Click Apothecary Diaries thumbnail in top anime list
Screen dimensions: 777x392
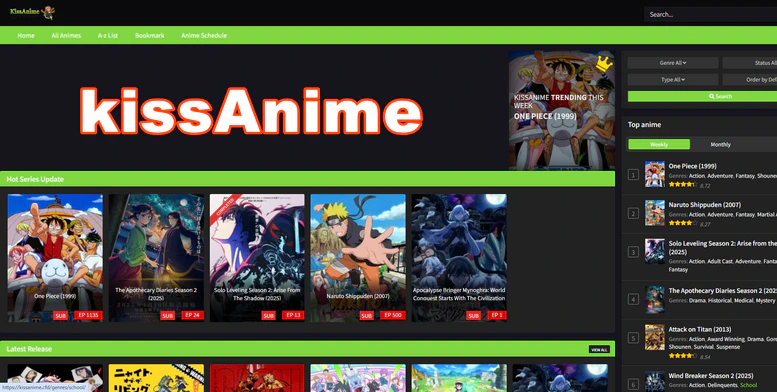coord(655,299)
